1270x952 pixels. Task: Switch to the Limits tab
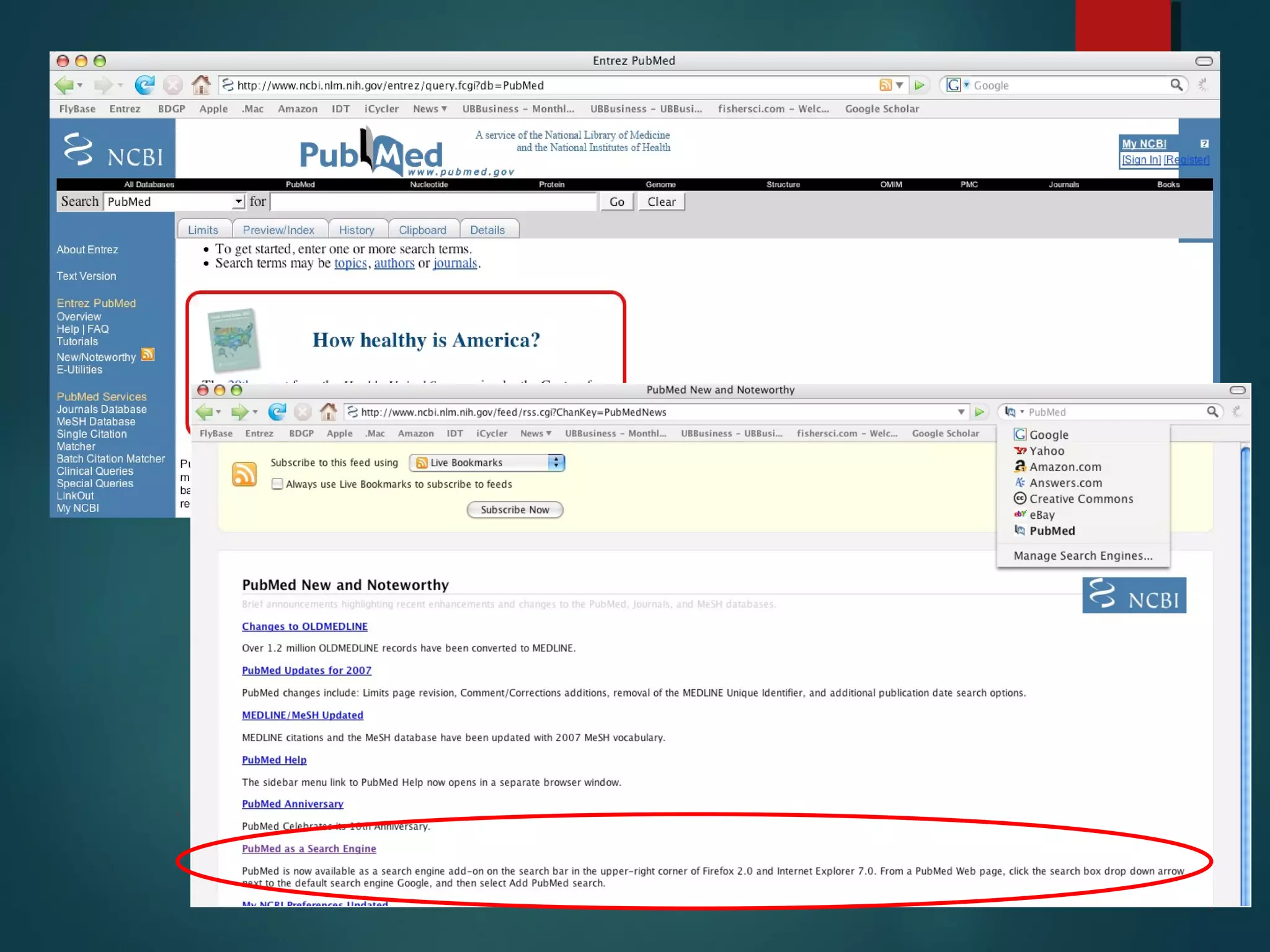(x=203, y=230)
